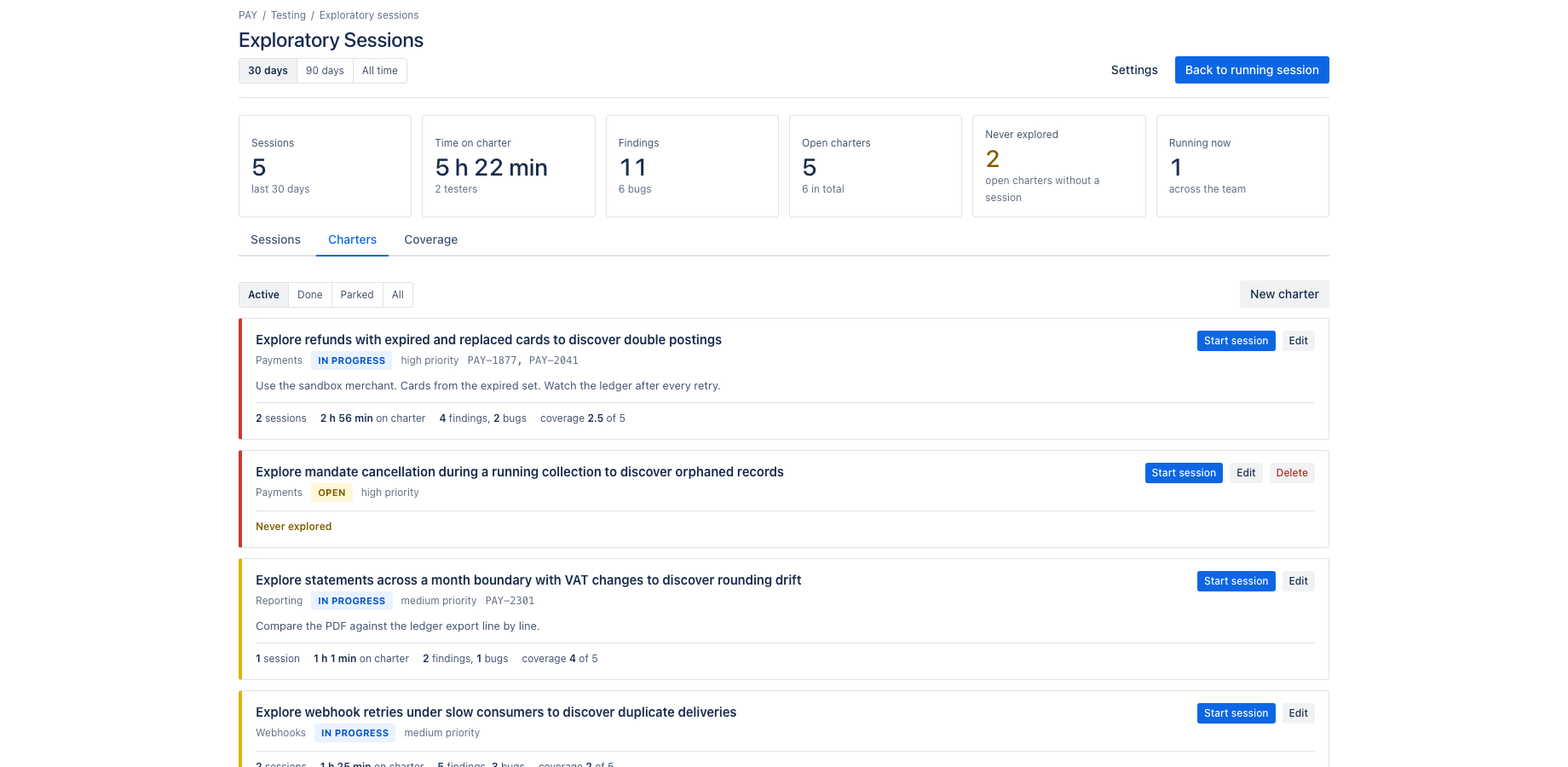
Task: Switch to the Coverage tab
Action: click(430, 239)
